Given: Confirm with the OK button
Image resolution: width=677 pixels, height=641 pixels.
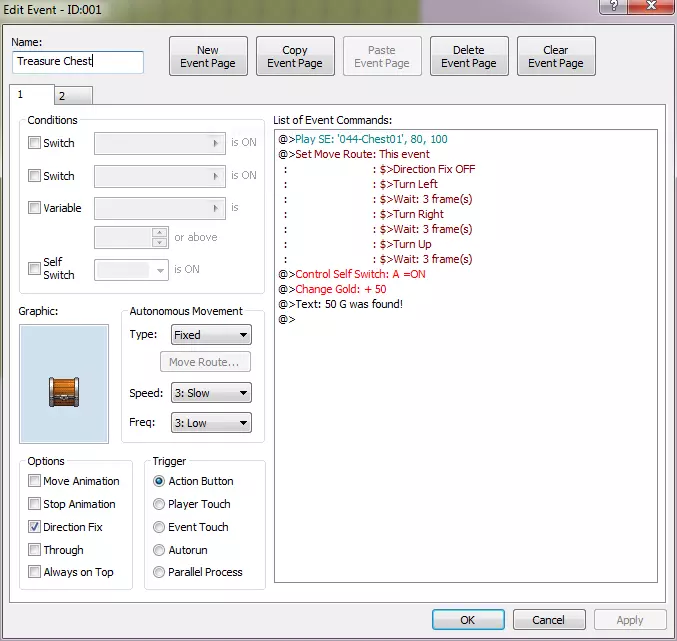Looking at the screenshot, I should (x=468, y=620).
